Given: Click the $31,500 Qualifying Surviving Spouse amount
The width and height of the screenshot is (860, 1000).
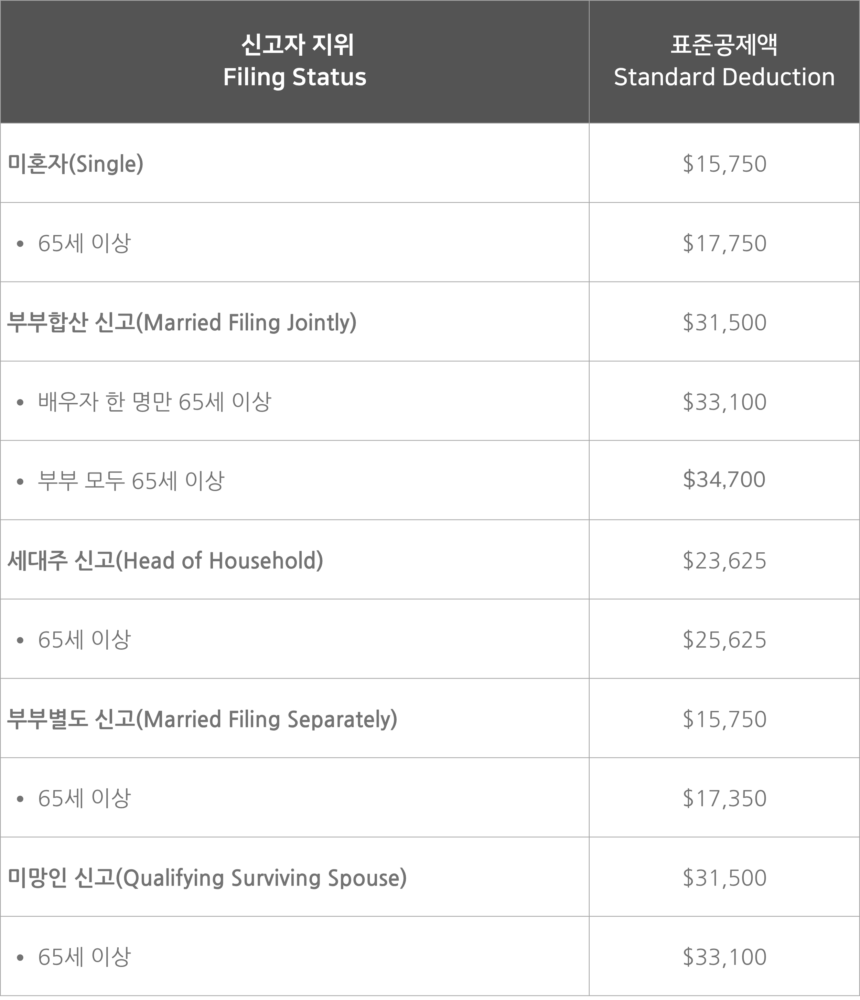Looking at the screenshot, I should coord(724,878).
